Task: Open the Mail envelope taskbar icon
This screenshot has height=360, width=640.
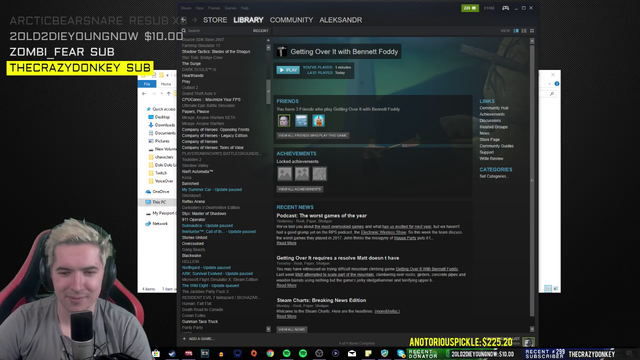Action: coord(352,353)
